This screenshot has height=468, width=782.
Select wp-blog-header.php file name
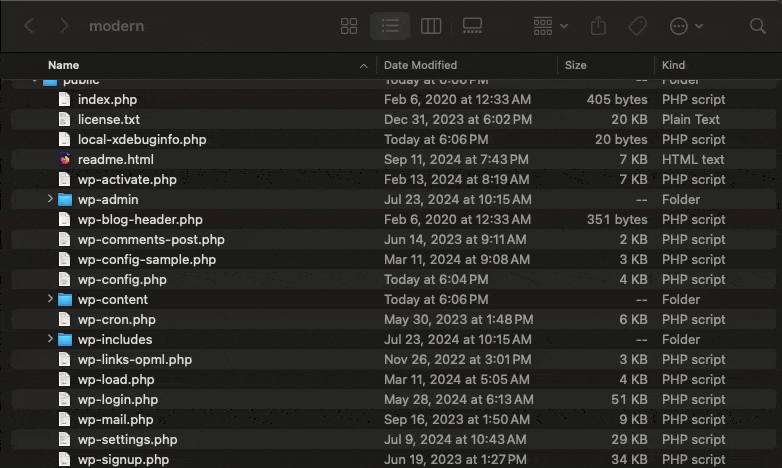pos(140,220)
